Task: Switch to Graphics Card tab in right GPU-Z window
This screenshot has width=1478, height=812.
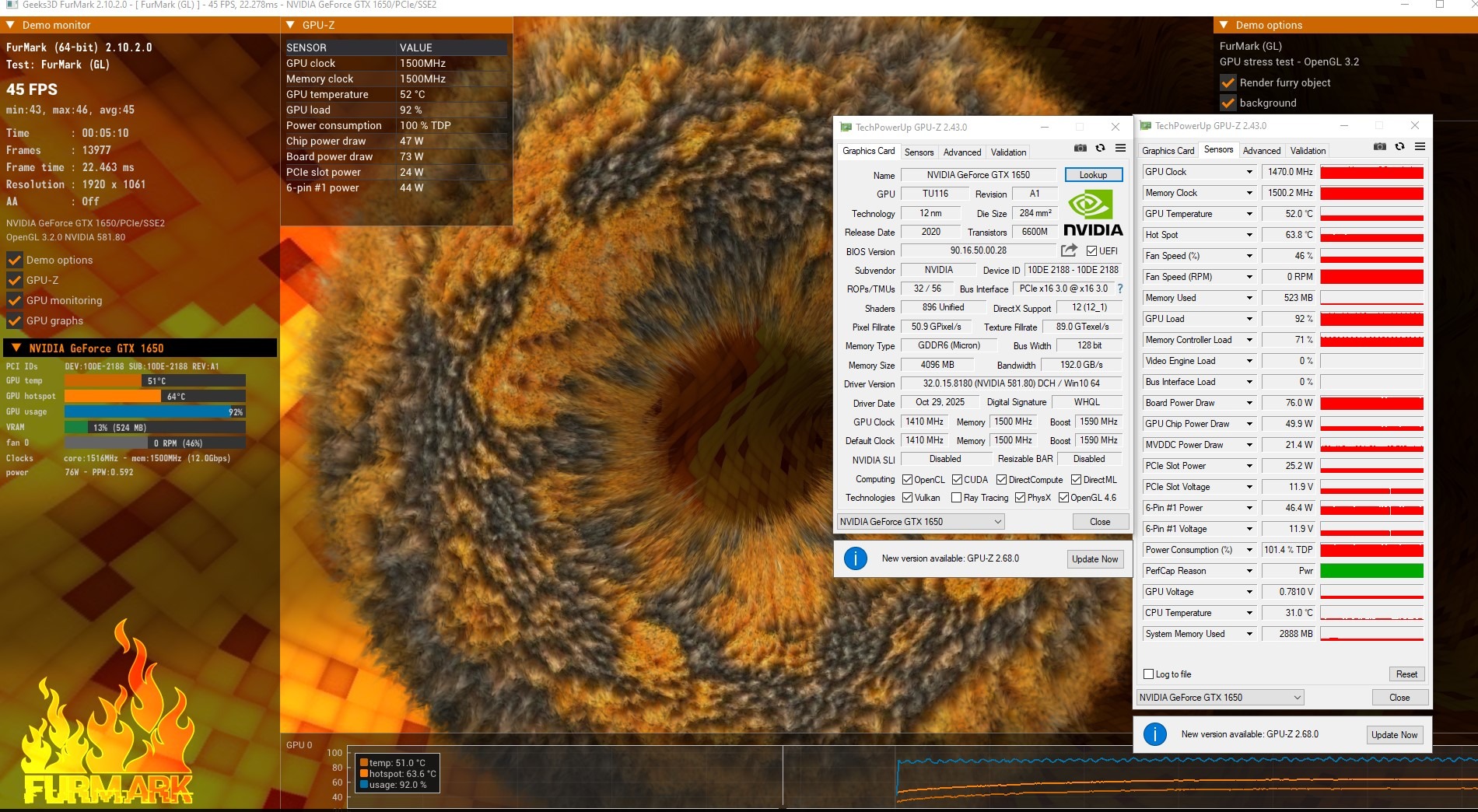Action: click(x=1168, y=151)
